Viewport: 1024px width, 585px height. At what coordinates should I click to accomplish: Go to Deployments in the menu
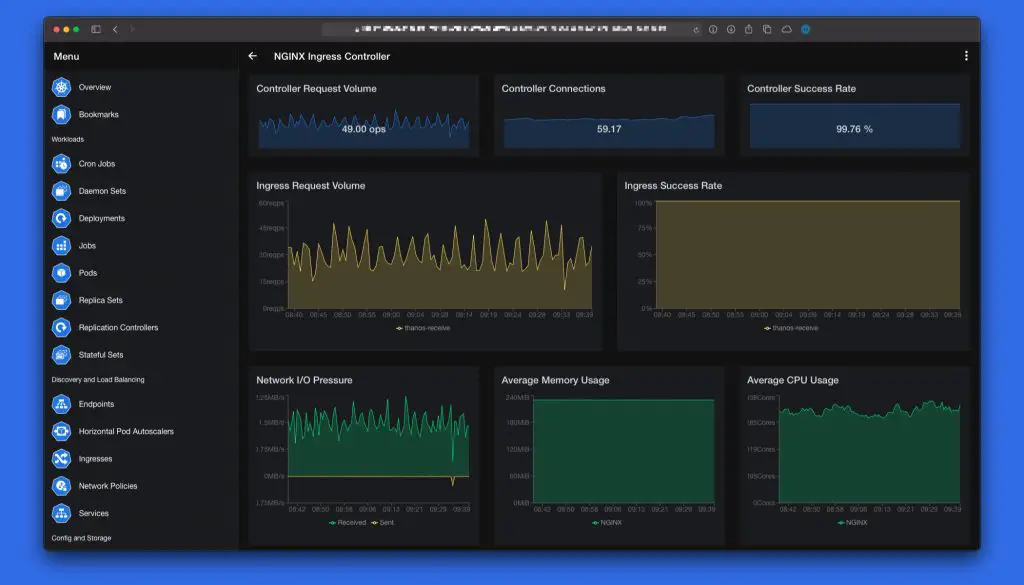tap(102, 218)
